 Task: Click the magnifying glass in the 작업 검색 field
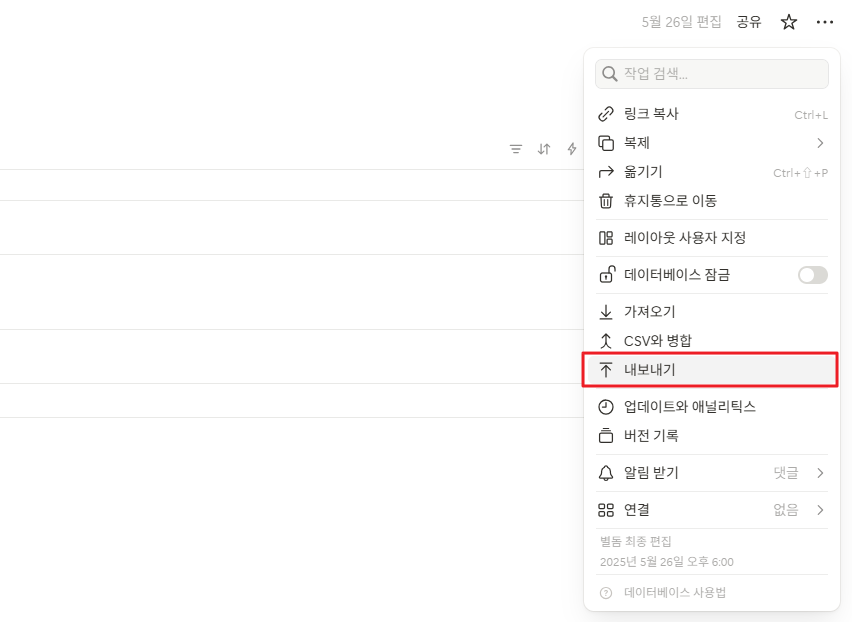(608, 73)
